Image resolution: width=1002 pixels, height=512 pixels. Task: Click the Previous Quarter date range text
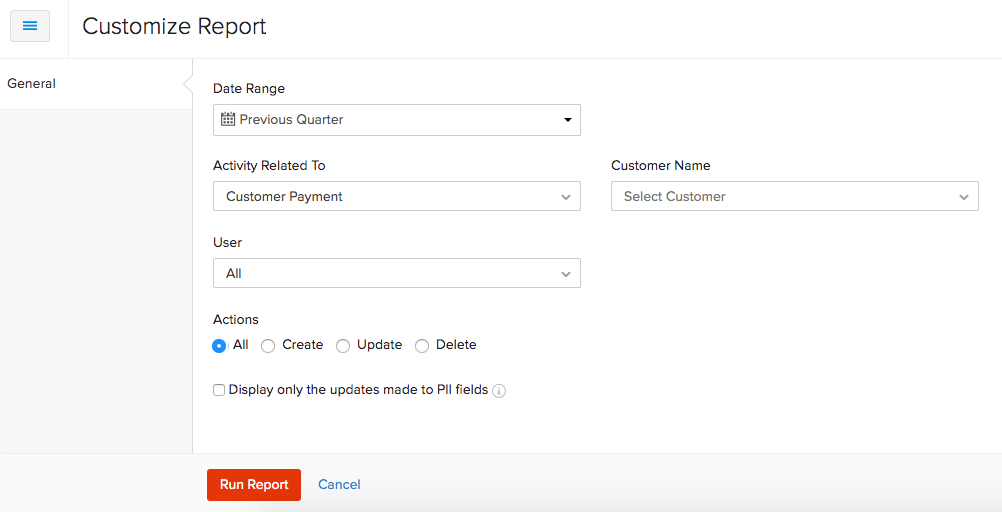291,120
